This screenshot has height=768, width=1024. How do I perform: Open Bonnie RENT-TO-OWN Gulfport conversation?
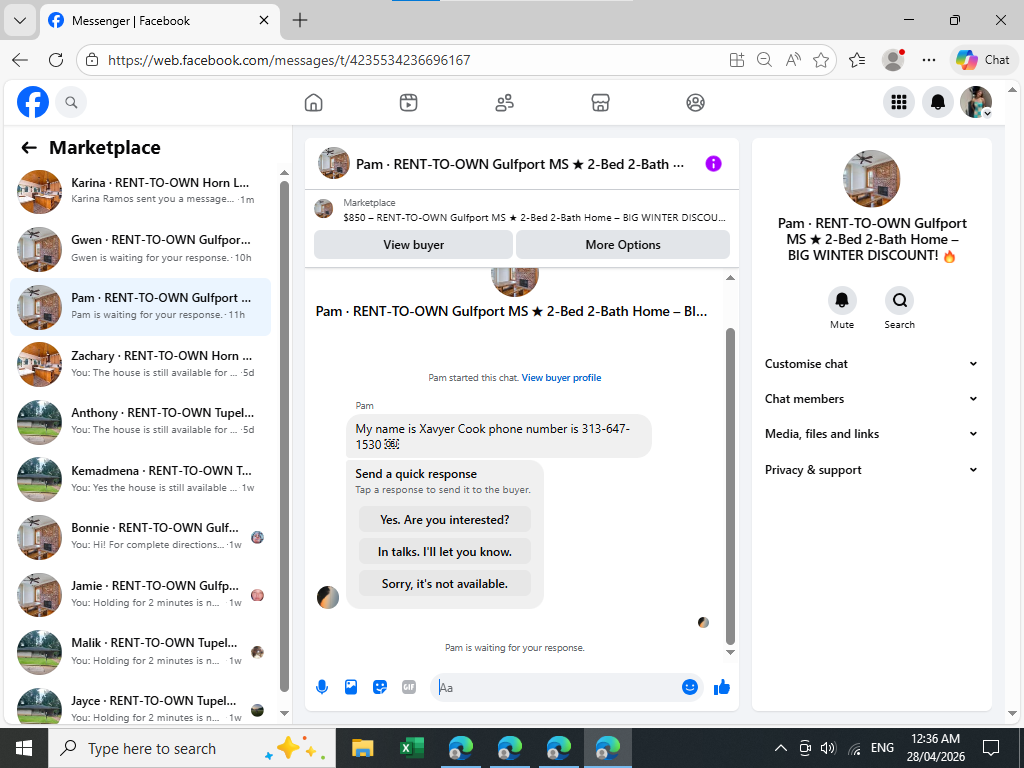coord(140,537)
